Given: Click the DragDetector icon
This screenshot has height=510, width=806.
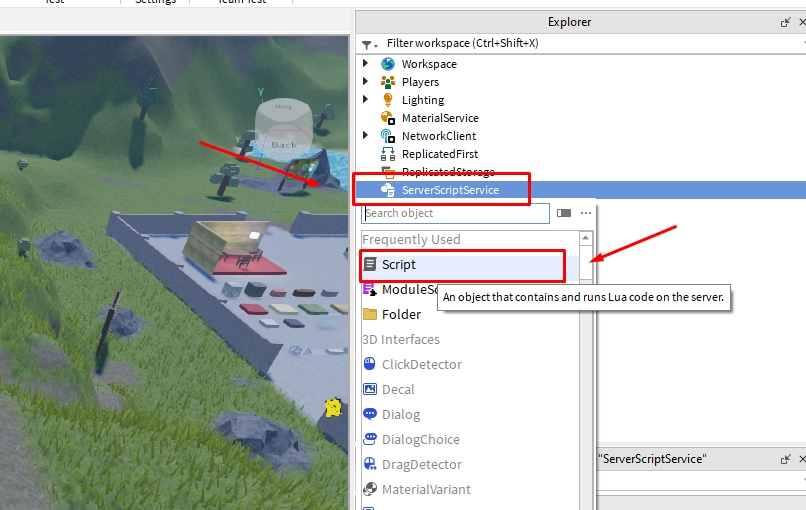Looking at the screenshot, I should pyautogui.click(x=370, y=464).
